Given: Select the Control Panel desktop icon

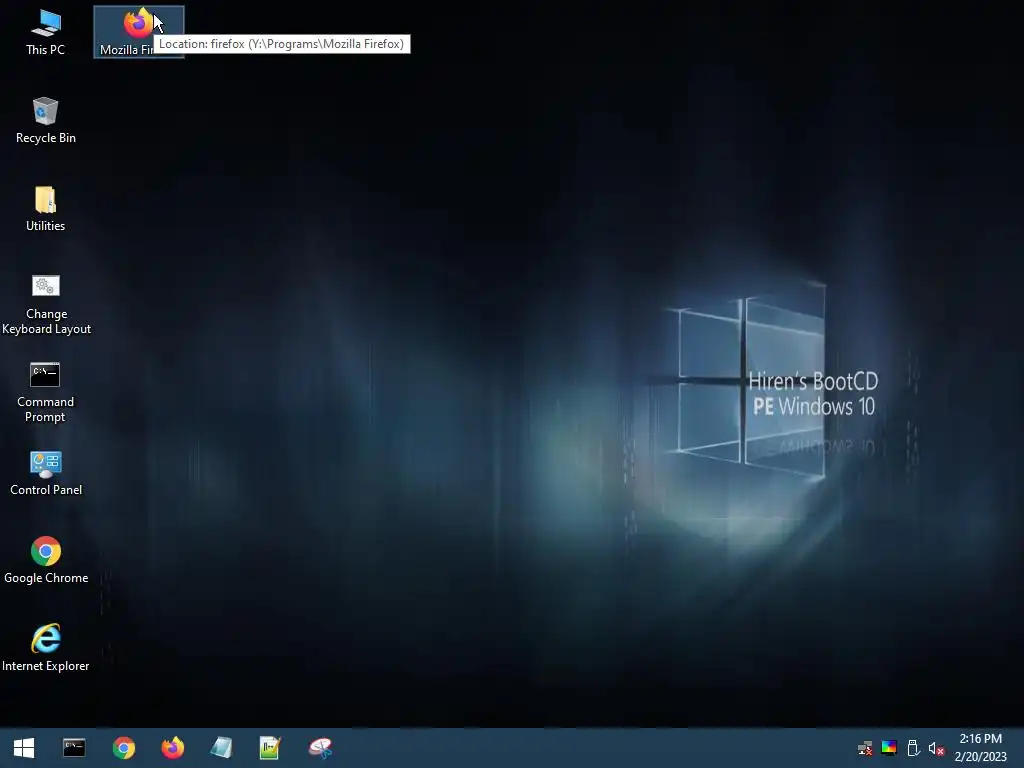Looking at the screenshot, I should (46, 473).
